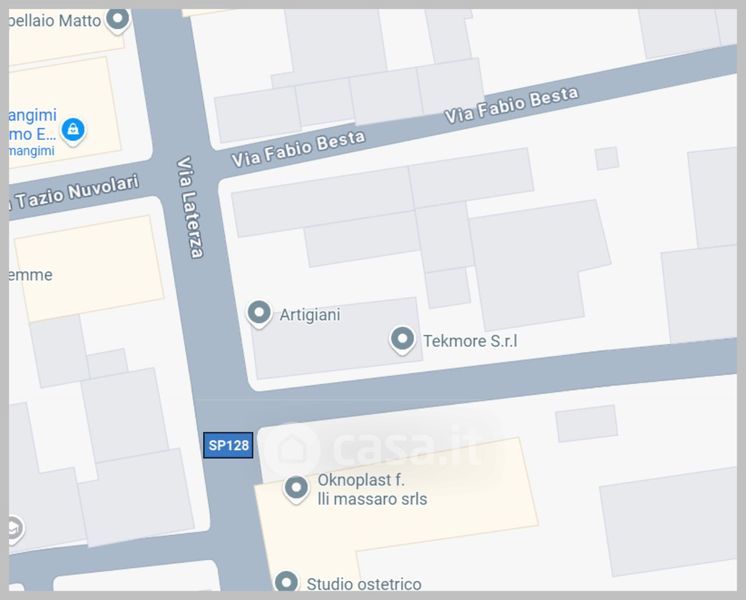Select the Studio ostetrico text label
The width and height of the screenshot is (746, 600).
(x=364, y=584)
